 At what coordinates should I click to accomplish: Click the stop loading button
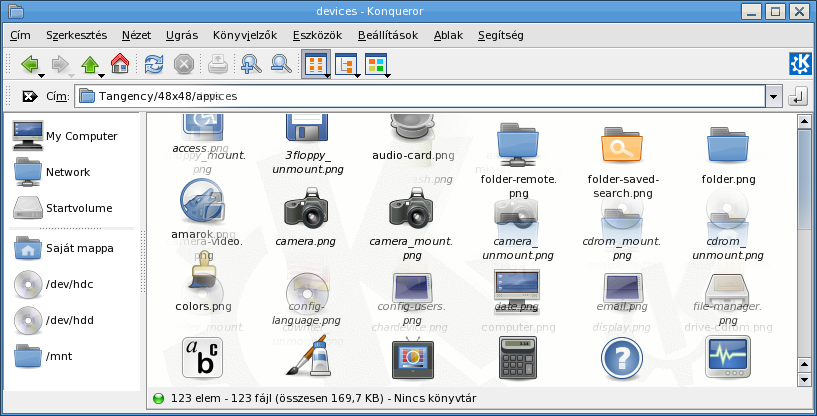tap(183, 64)
